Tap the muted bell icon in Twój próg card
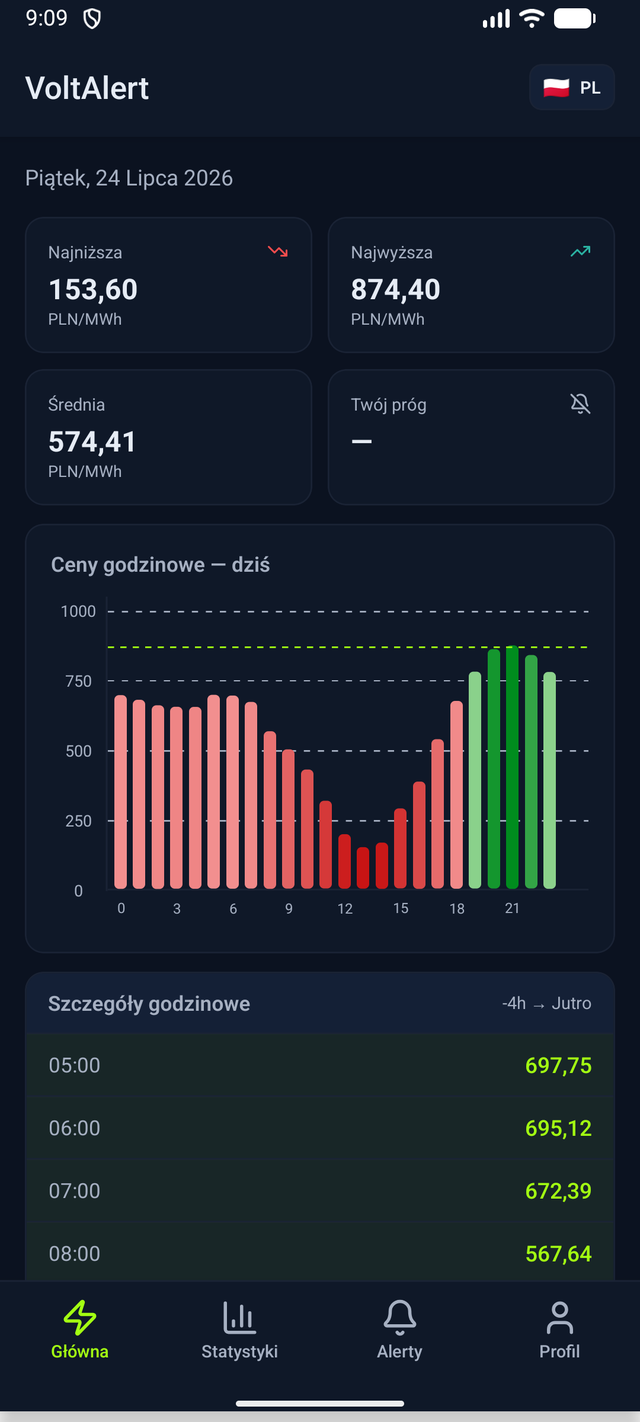Image resolution: width=640 pixels, height=1422 pixels. point(580,404)
